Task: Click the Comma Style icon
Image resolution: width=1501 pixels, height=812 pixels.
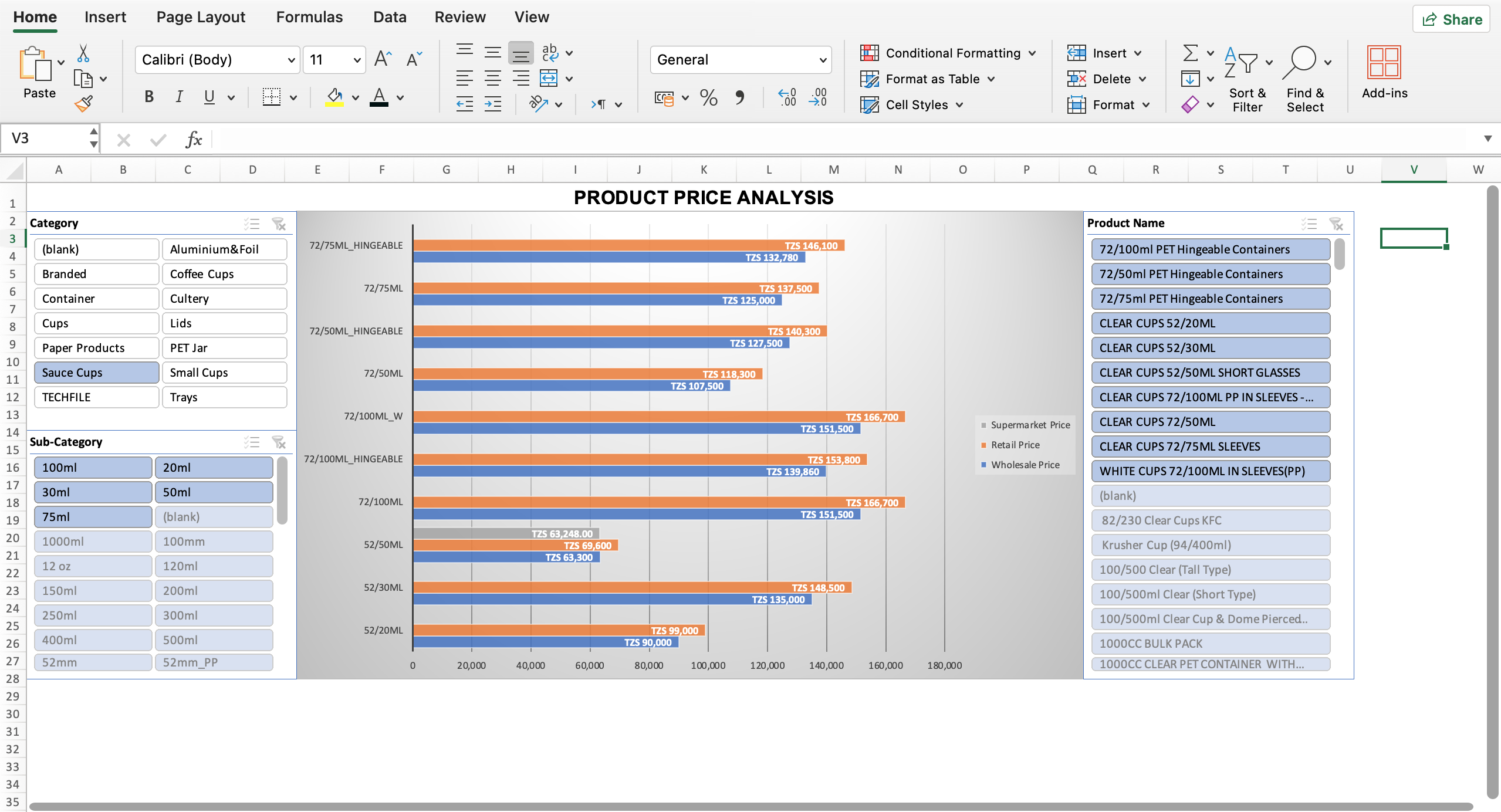Action: point(739,98)
